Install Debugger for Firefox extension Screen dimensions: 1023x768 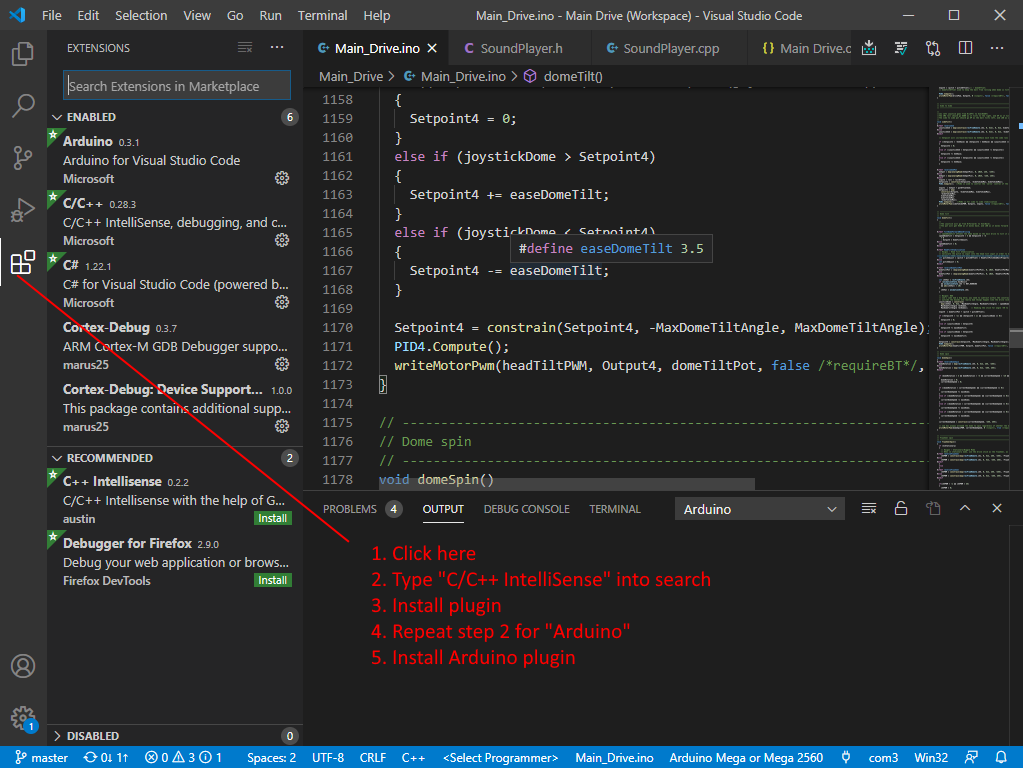[273, 580]
